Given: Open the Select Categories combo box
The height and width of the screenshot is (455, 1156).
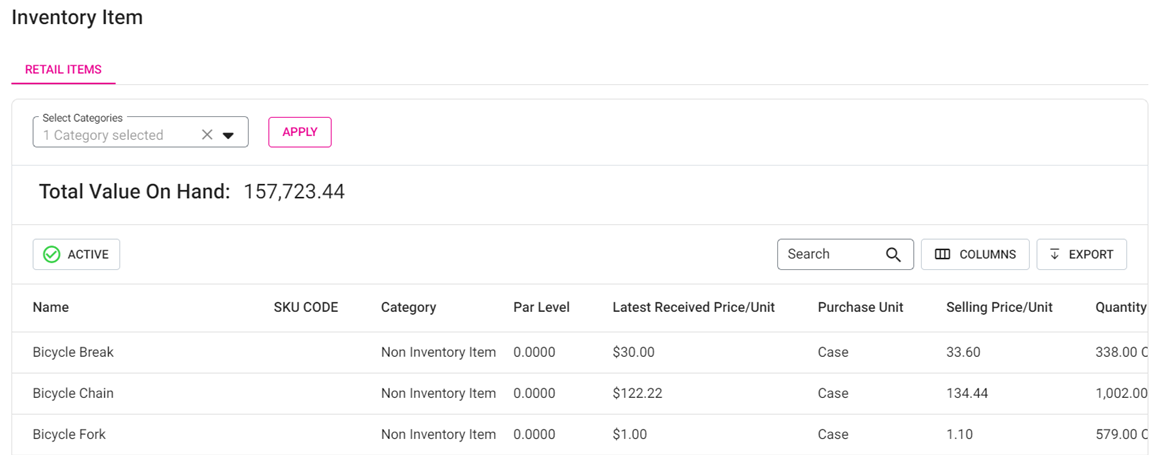Looking at the screenshot, I should 115,135.
